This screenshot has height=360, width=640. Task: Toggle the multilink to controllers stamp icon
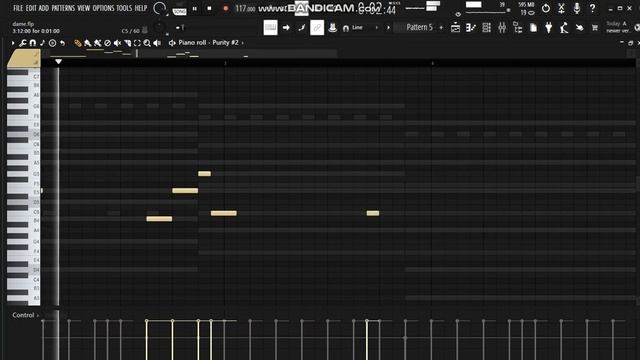click(333, 27)
